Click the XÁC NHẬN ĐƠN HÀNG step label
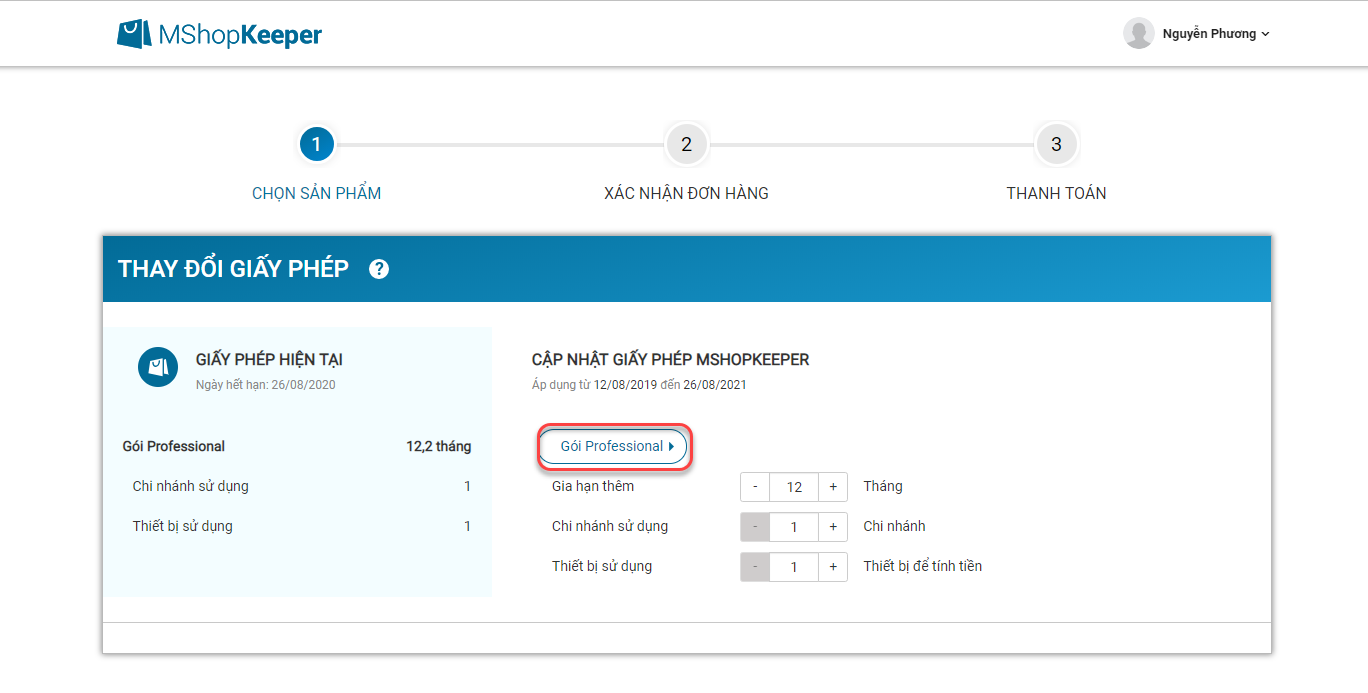Screen dimensions: 1368x693 [686, 194]
